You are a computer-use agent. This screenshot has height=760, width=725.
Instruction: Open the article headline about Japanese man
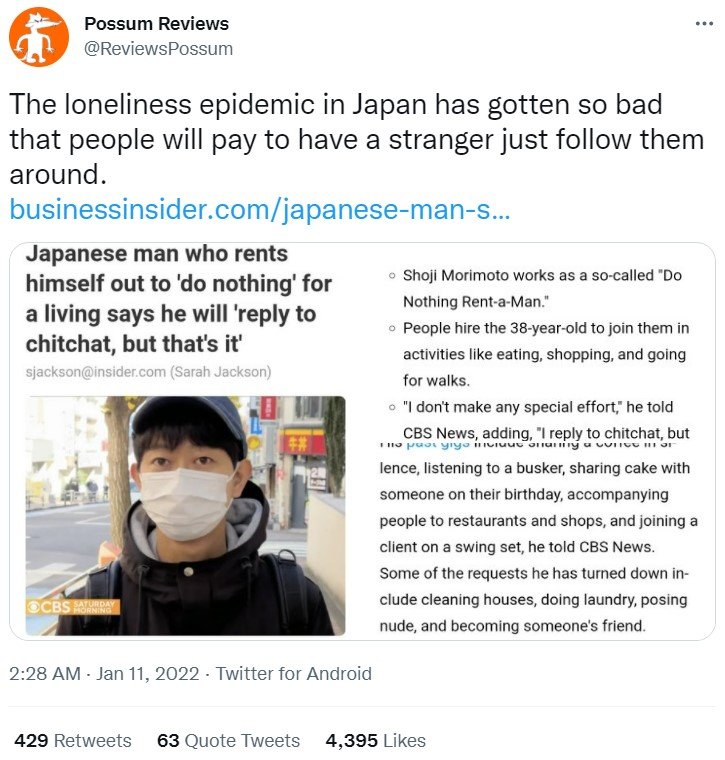click(x=179, y=299)
